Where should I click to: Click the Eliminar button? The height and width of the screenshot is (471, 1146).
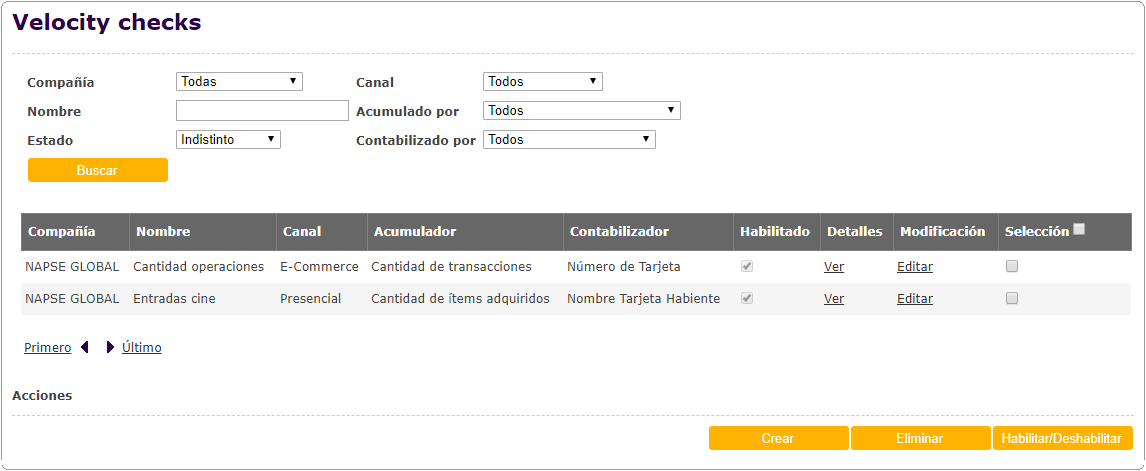coord(920,438)
